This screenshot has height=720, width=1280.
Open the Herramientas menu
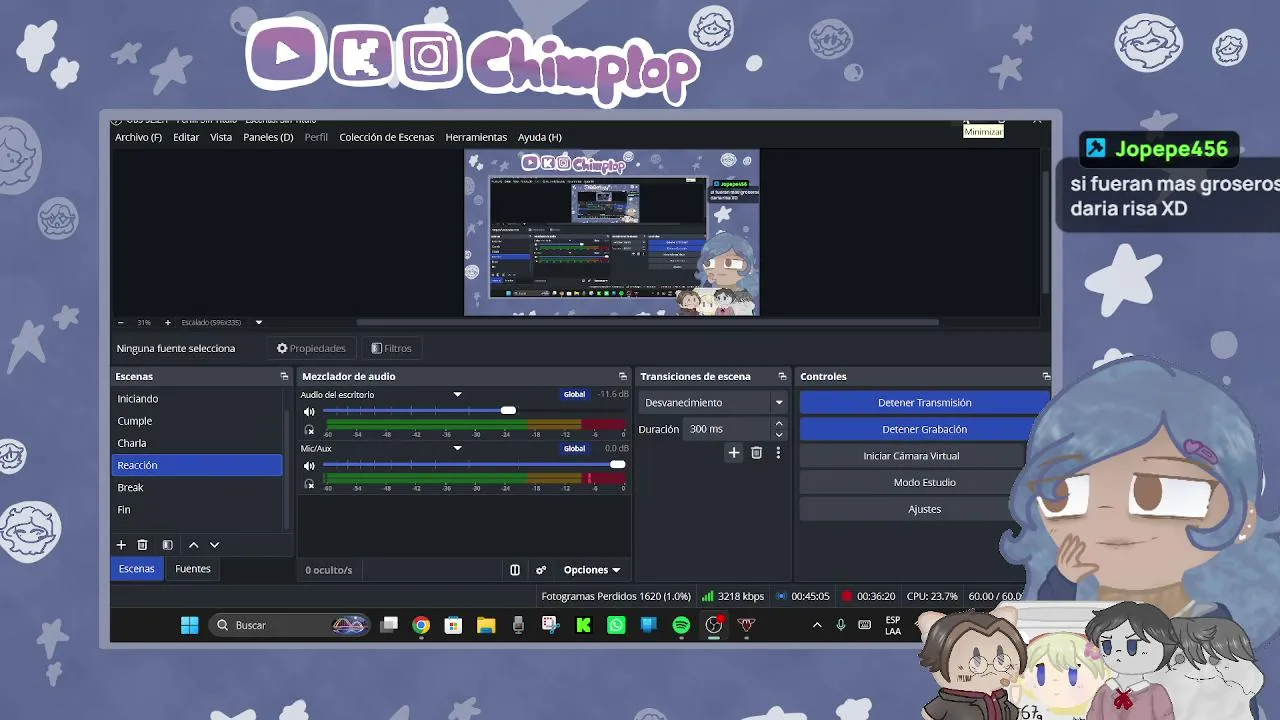(x=476, y=137)
